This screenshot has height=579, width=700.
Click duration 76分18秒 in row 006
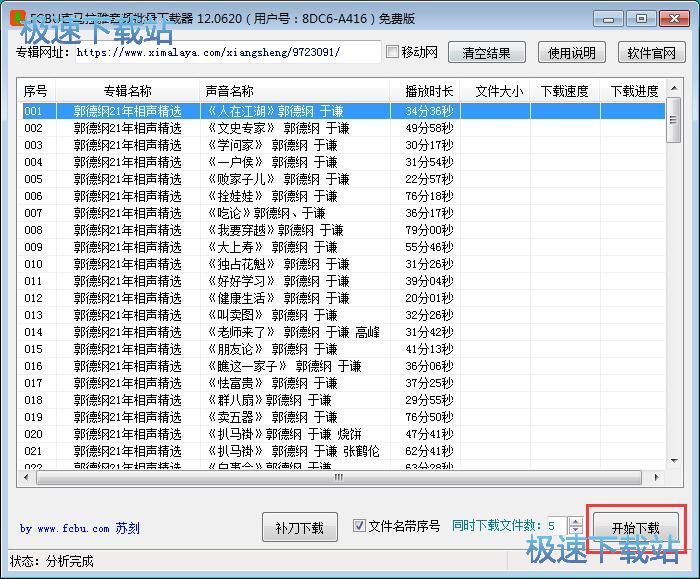click(429, 196)
